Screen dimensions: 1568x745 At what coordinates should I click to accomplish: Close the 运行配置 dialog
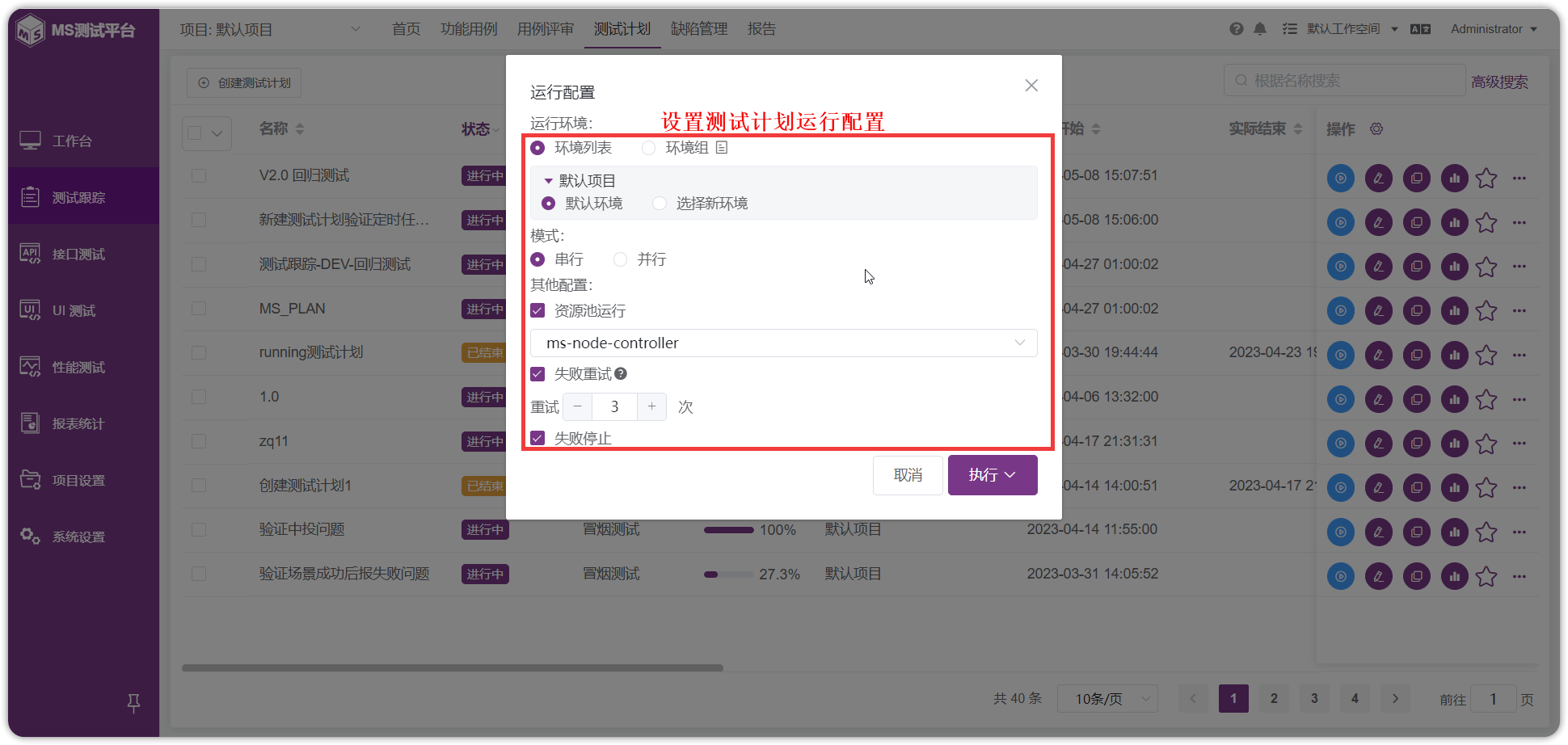point(1031,86)
